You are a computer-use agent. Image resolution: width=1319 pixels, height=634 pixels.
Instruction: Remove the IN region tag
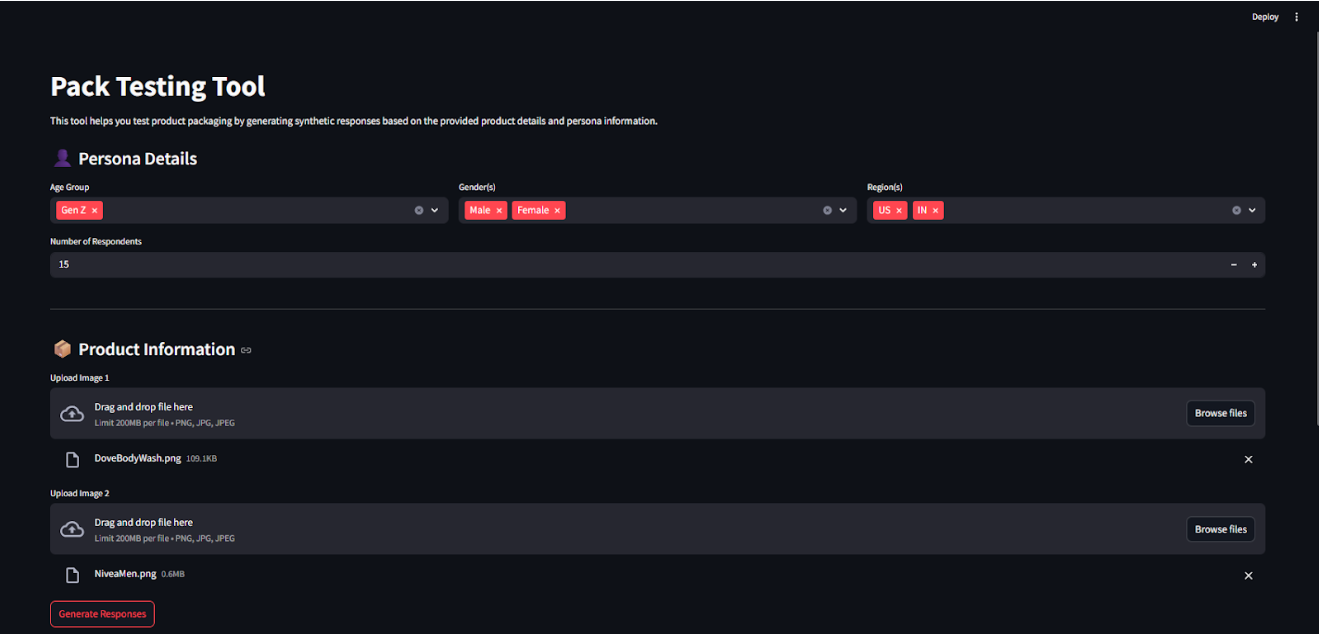point(935,210)
